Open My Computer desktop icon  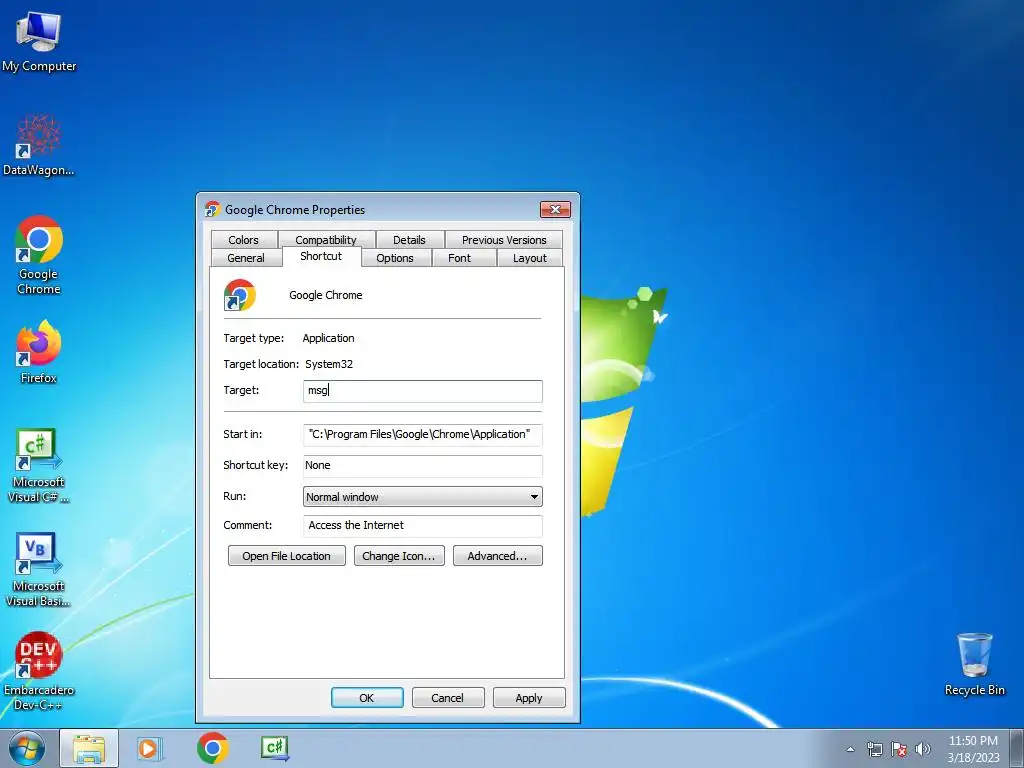pyautogui.click(x=39, y=40)
